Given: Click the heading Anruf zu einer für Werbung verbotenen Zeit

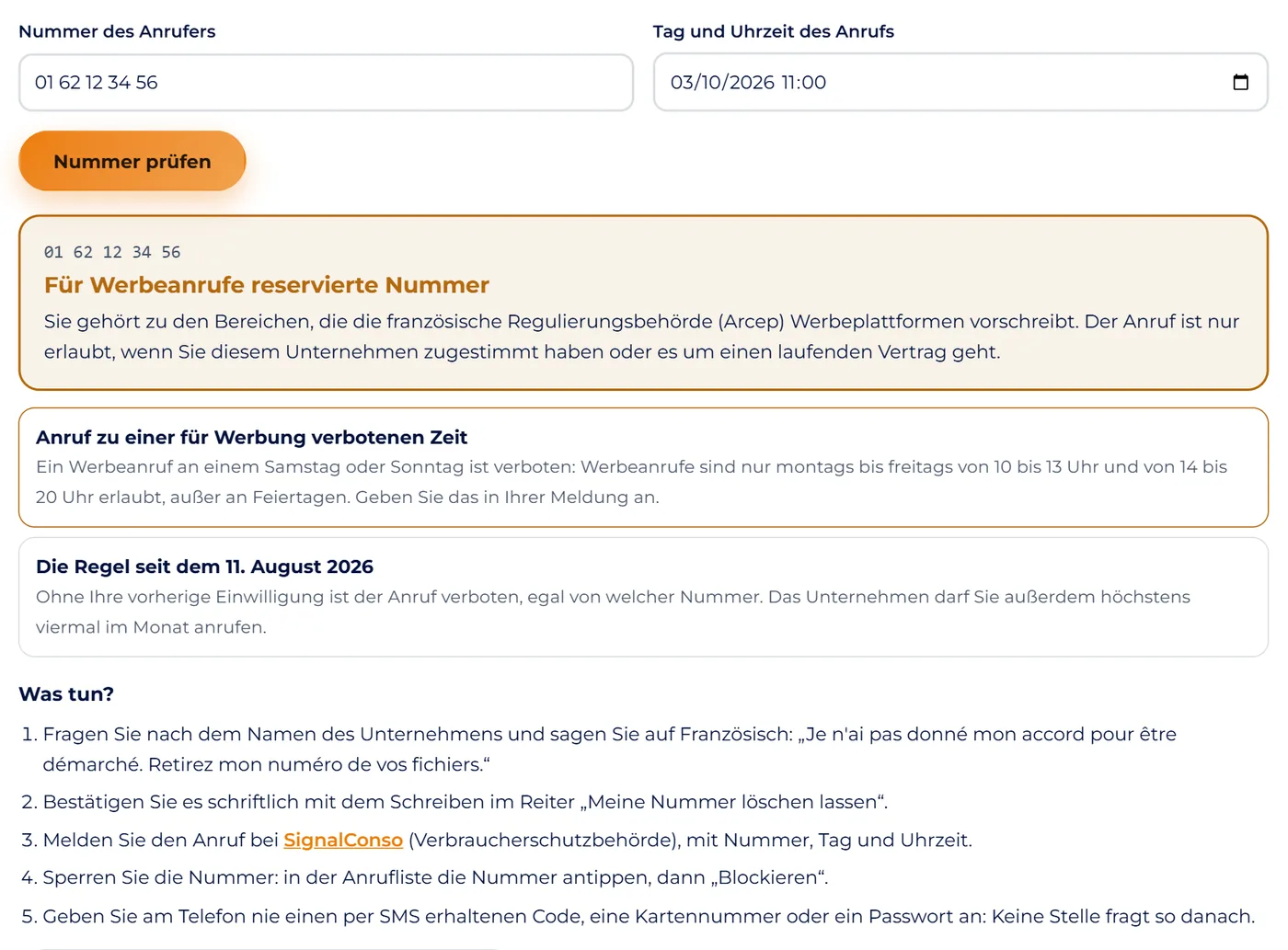Looking at the screenshot, I should coord(251,437).
